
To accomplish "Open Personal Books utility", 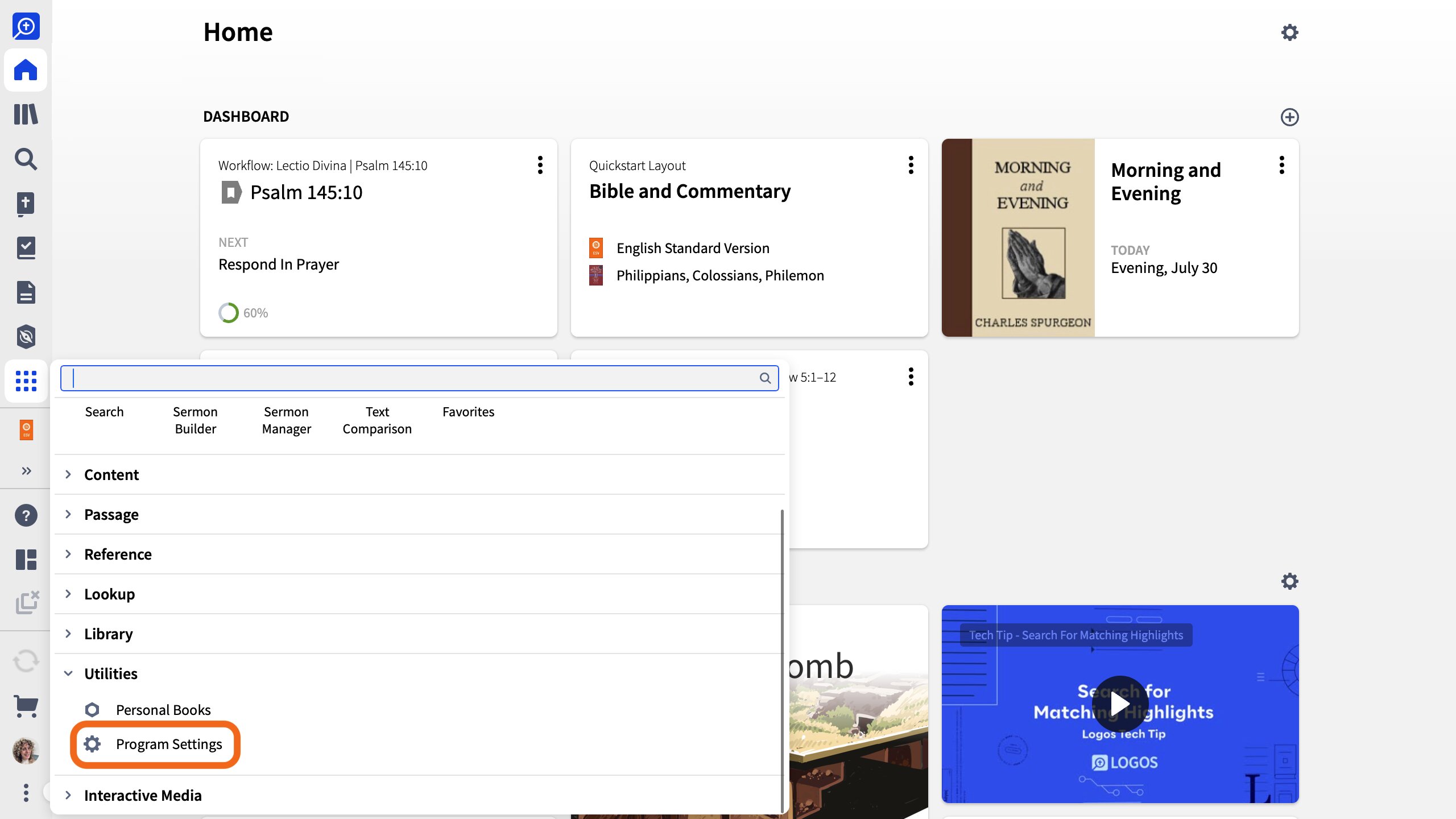I will [x=148, y=710].
